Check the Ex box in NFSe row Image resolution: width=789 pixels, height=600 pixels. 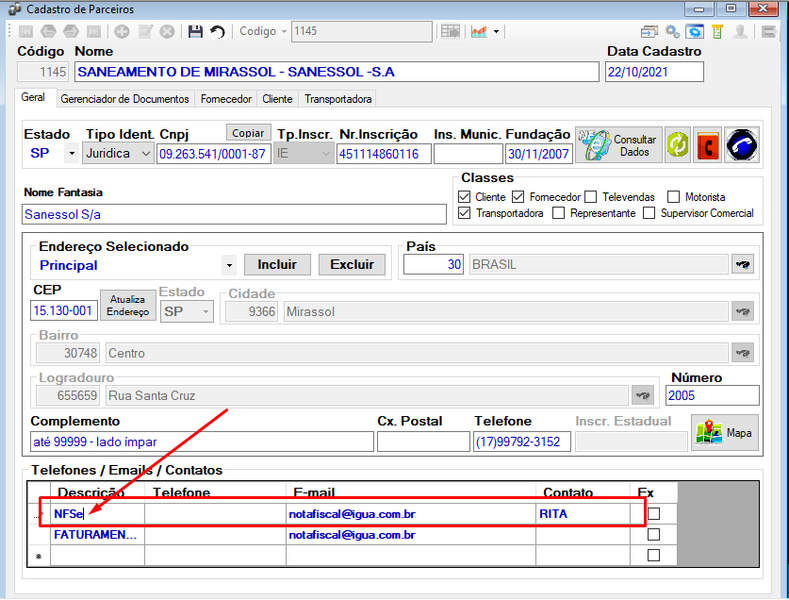(x=654, y=514)
